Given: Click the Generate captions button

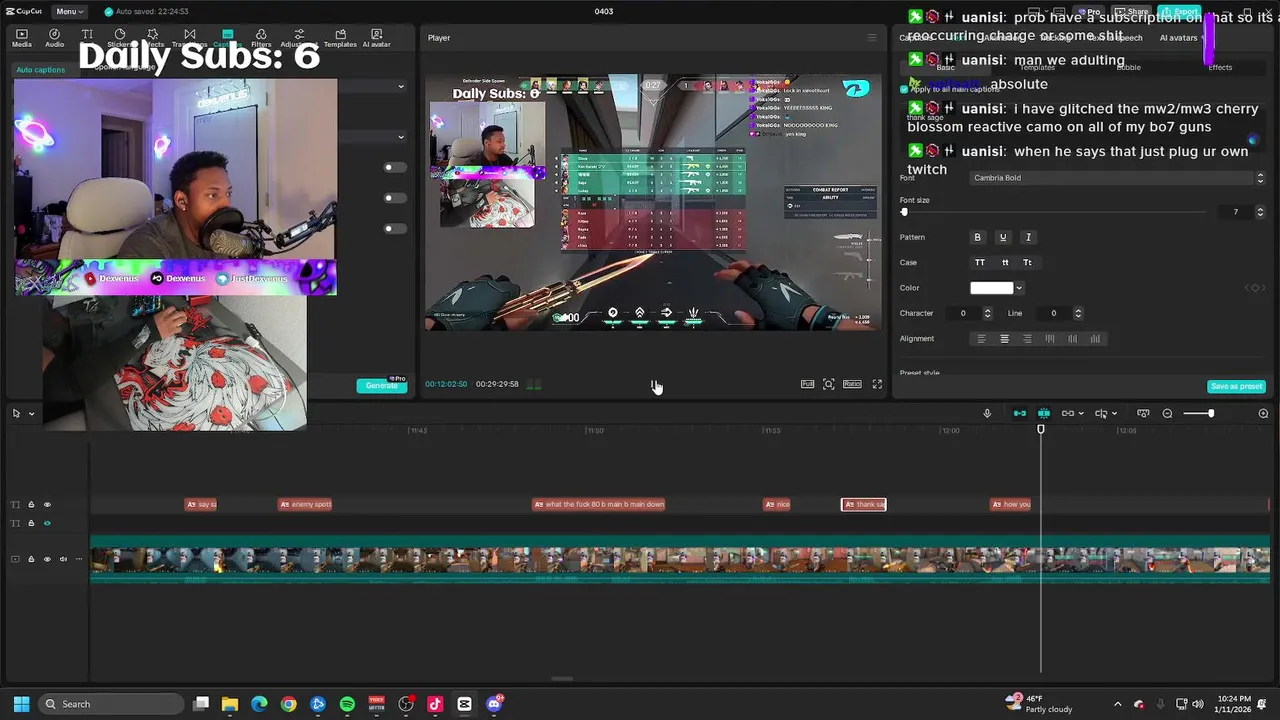Looking at the screenshot, I should (382, 385).
